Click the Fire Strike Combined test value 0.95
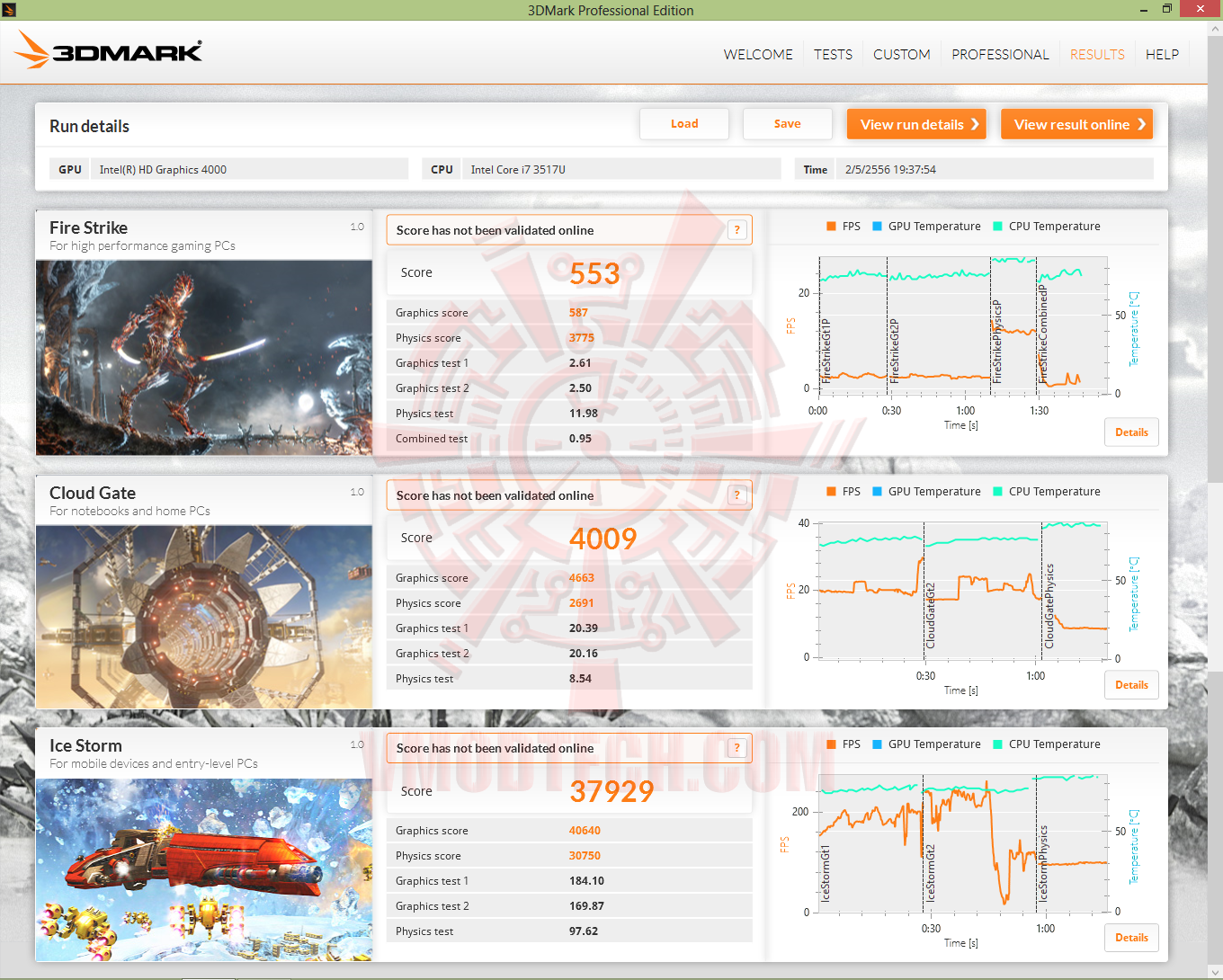This screenshot has width=1223, height=980. (x=580, y=439)
